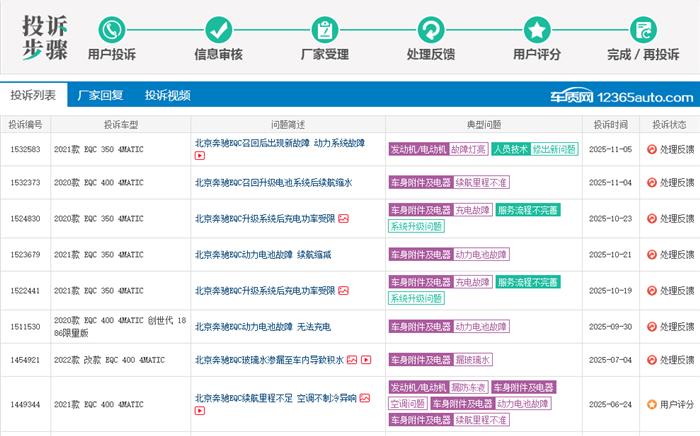Open image icon in complaint 1522441 row
Screen dimensions: 700x436
(343, 291)
